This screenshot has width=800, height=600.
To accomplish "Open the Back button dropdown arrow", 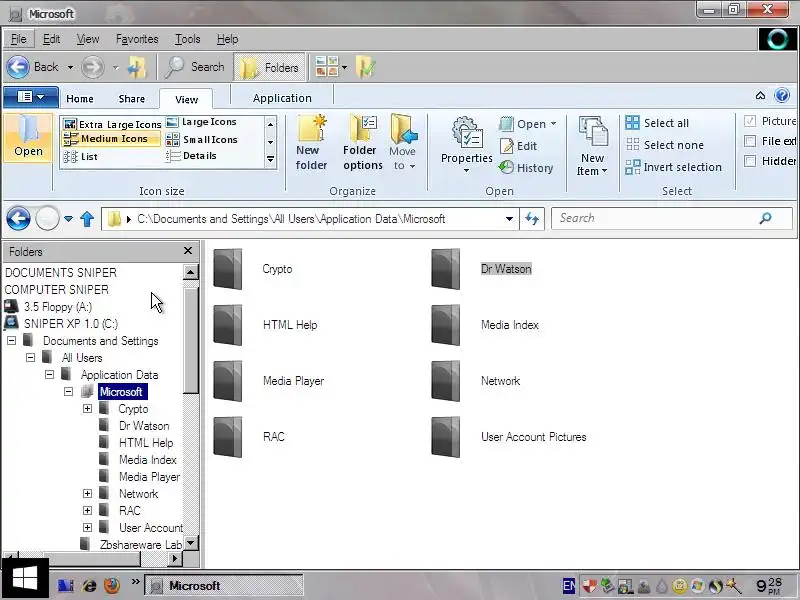I will tap(70, 67).
